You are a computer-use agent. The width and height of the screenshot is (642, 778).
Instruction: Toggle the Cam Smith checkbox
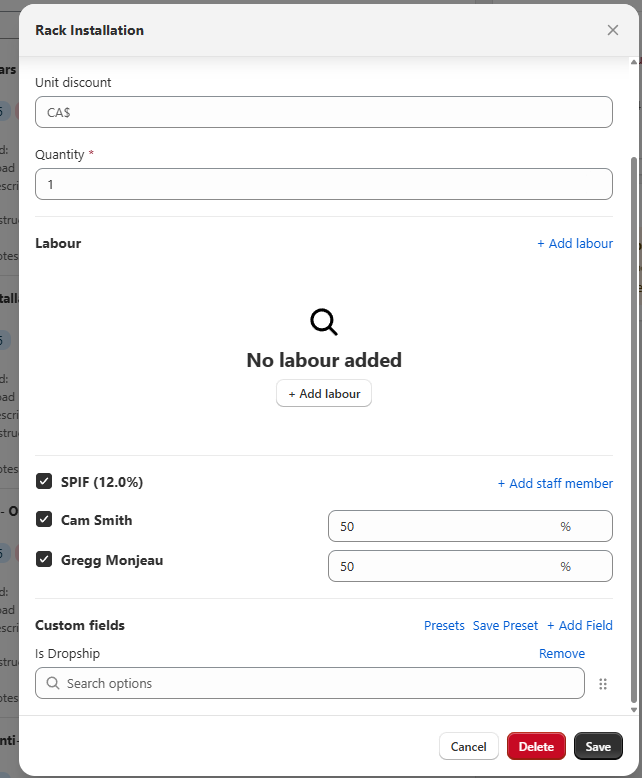pos(44,520)
